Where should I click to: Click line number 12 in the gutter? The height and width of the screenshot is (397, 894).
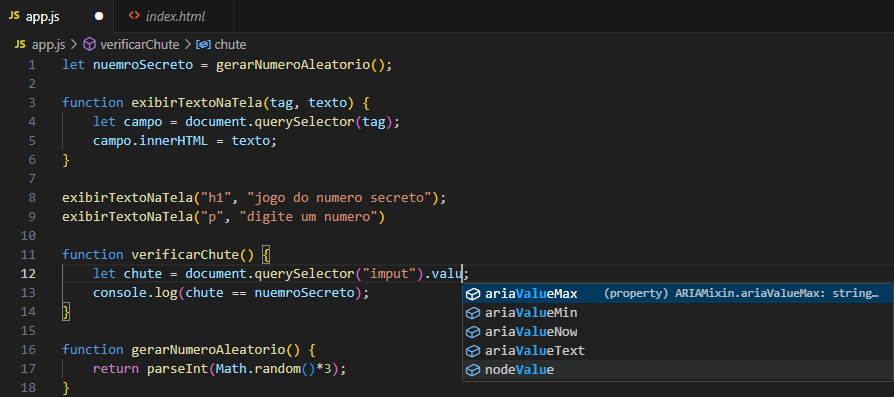pos(29,274)
